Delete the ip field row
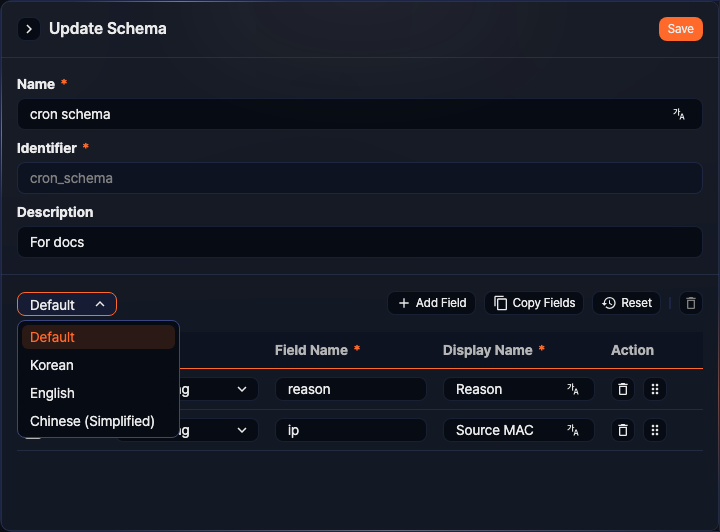Screen dimensions: 720x532 623,430
